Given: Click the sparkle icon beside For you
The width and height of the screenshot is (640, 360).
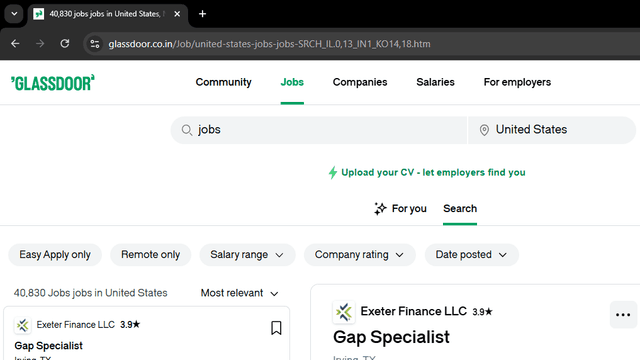Looking at the screenshot, I should [x=380, y=209].
